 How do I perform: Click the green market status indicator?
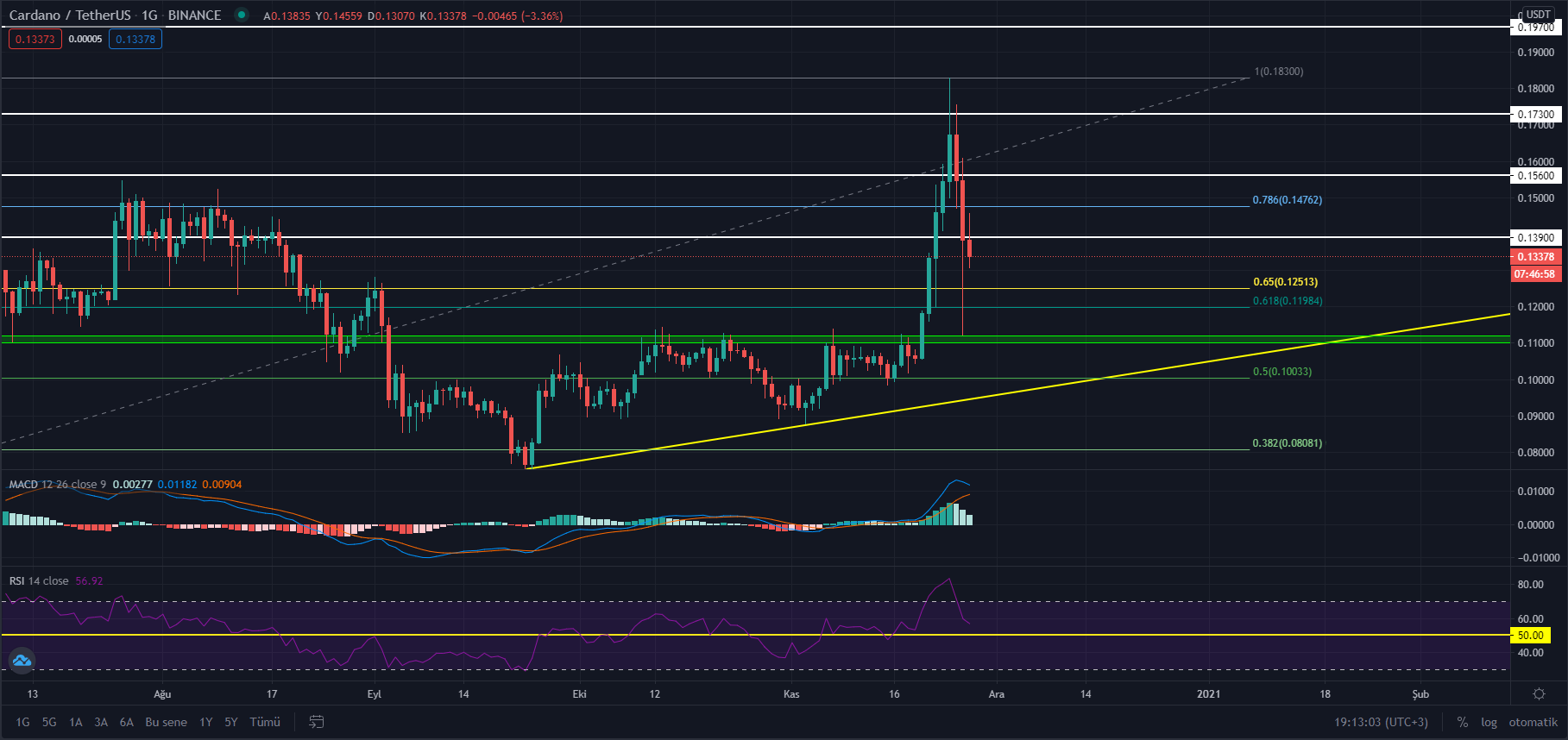(242, 15)
